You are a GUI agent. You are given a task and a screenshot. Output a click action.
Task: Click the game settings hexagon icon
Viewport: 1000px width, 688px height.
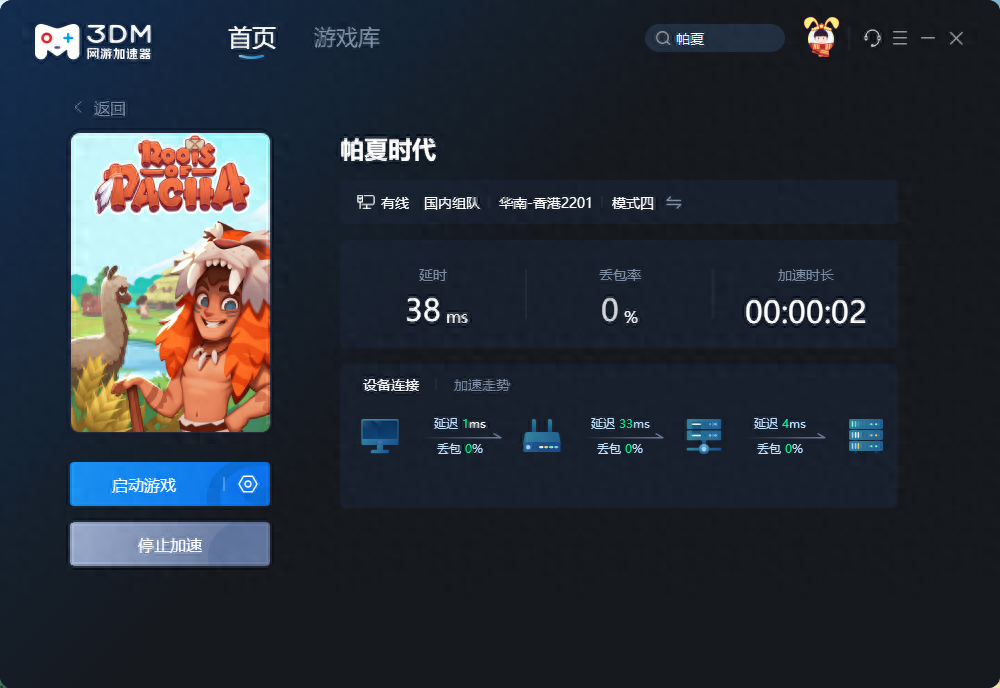pos(248,484)
